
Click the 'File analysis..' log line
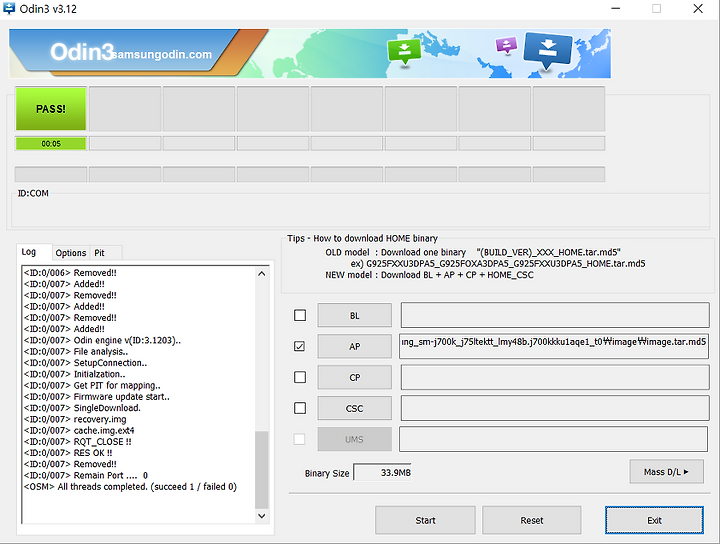(x=76, y=352)
